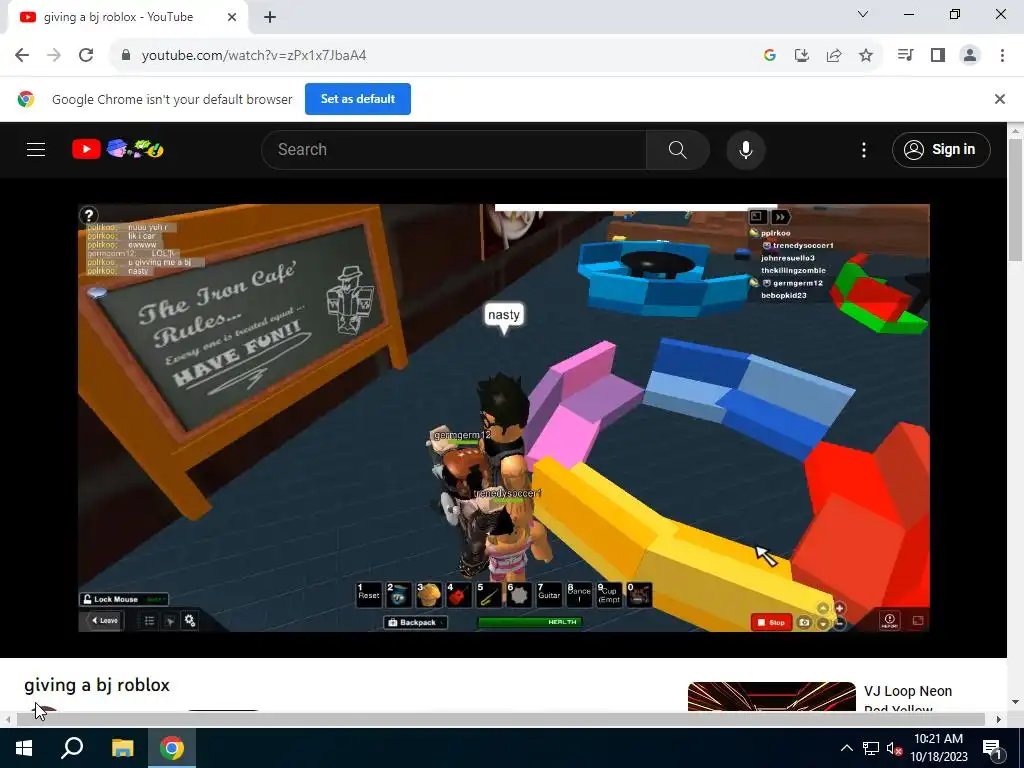Show hidden system tray icons
The image size is (1024, 768).
(846, 748)
